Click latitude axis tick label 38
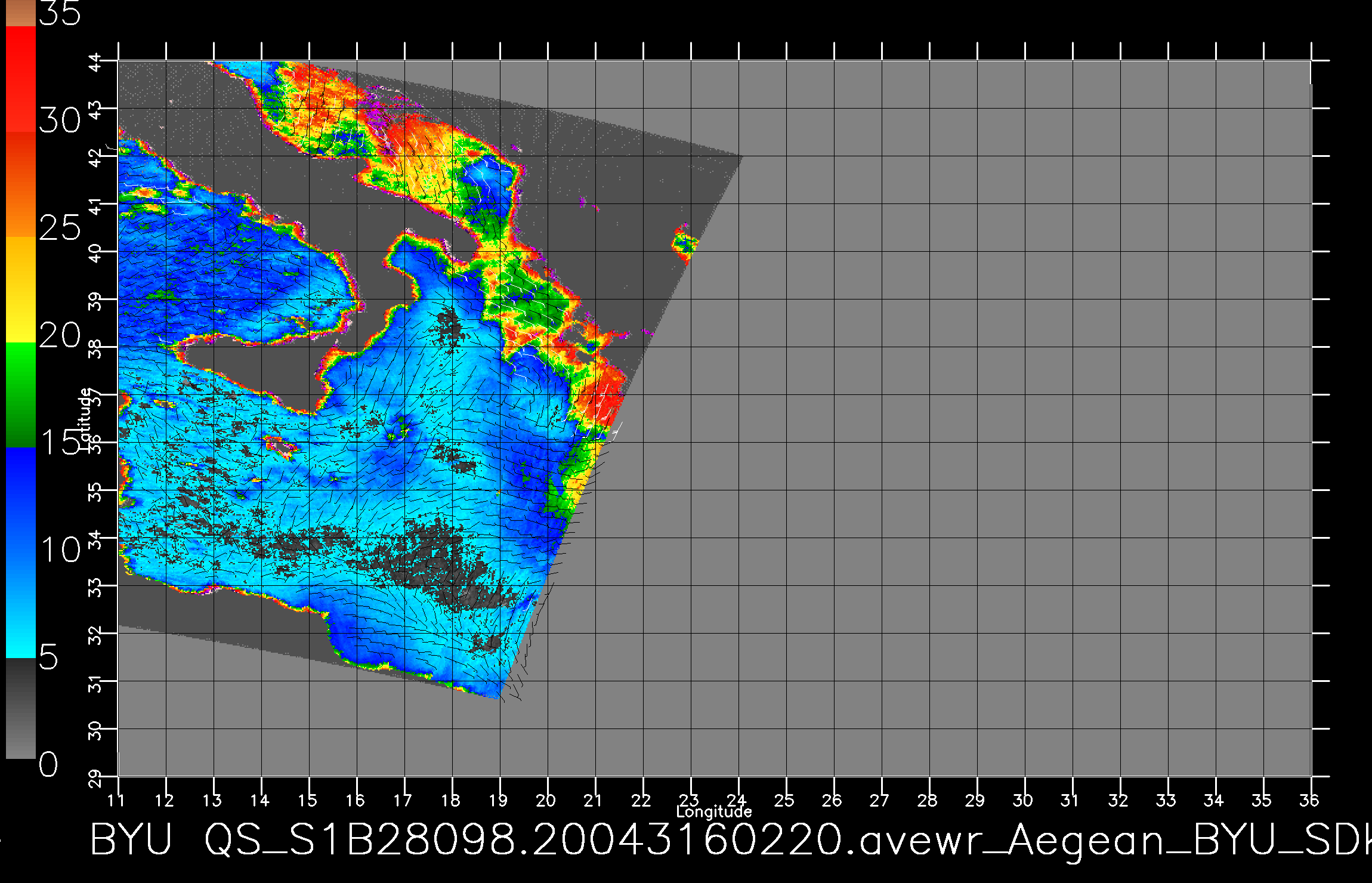 [x=95, y=348]
